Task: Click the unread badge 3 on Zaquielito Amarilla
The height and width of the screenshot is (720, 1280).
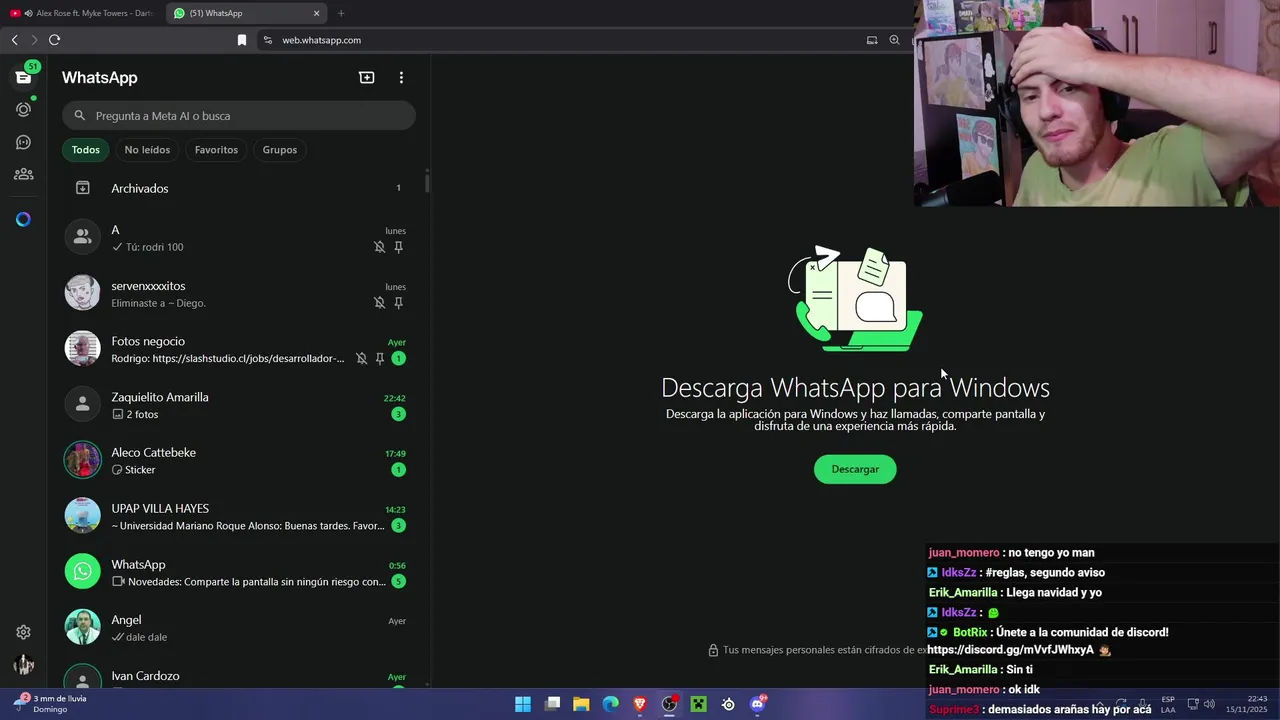Action: (398, 414)
